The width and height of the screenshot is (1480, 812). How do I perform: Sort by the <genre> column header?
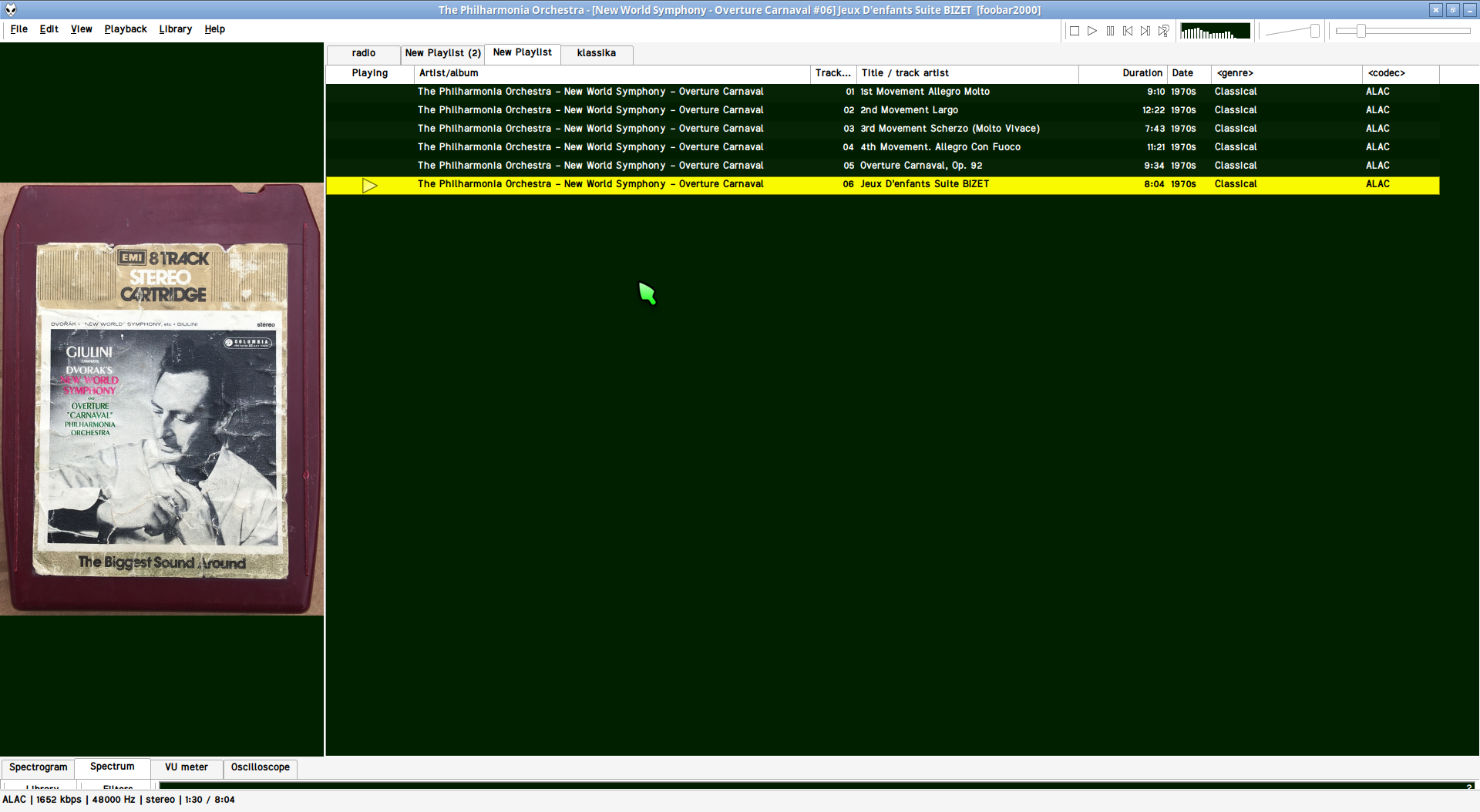point(1287,74)
